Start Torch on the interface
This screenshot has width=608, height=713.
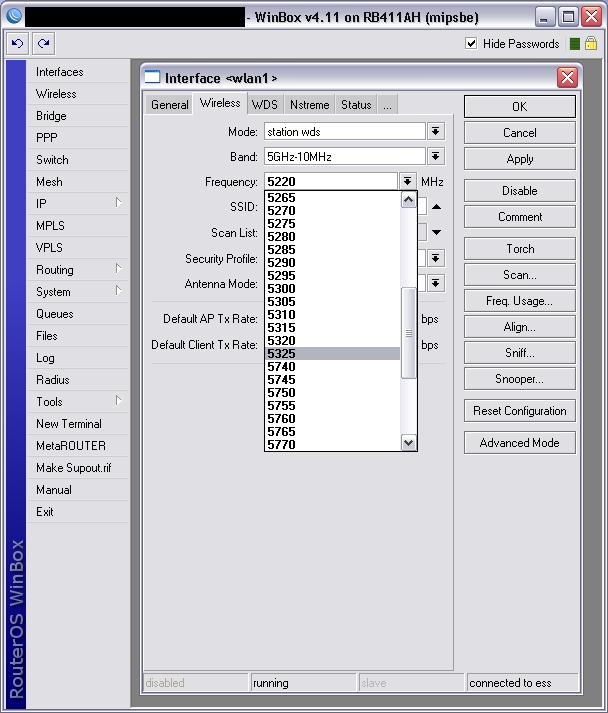coord(520,249)
